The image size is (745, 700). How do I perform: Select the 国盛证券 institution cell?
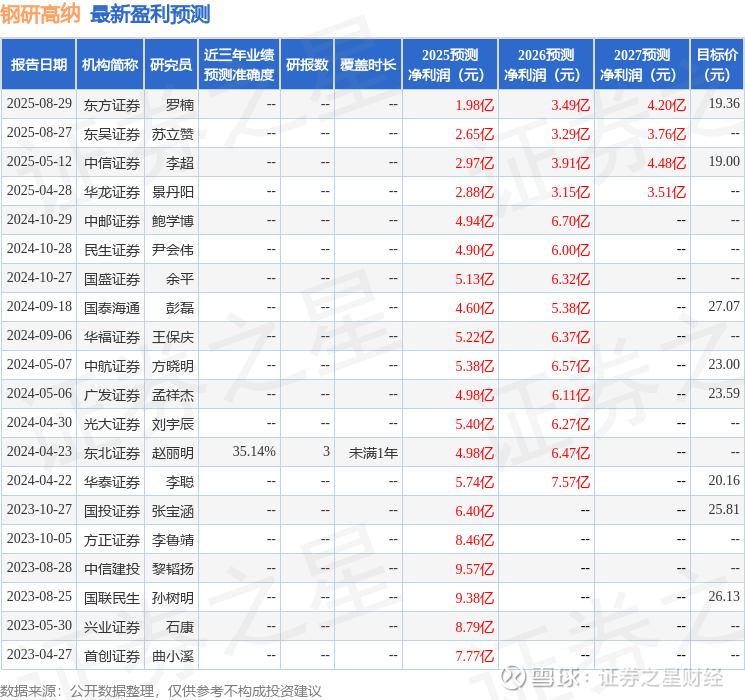coord(112,279)
